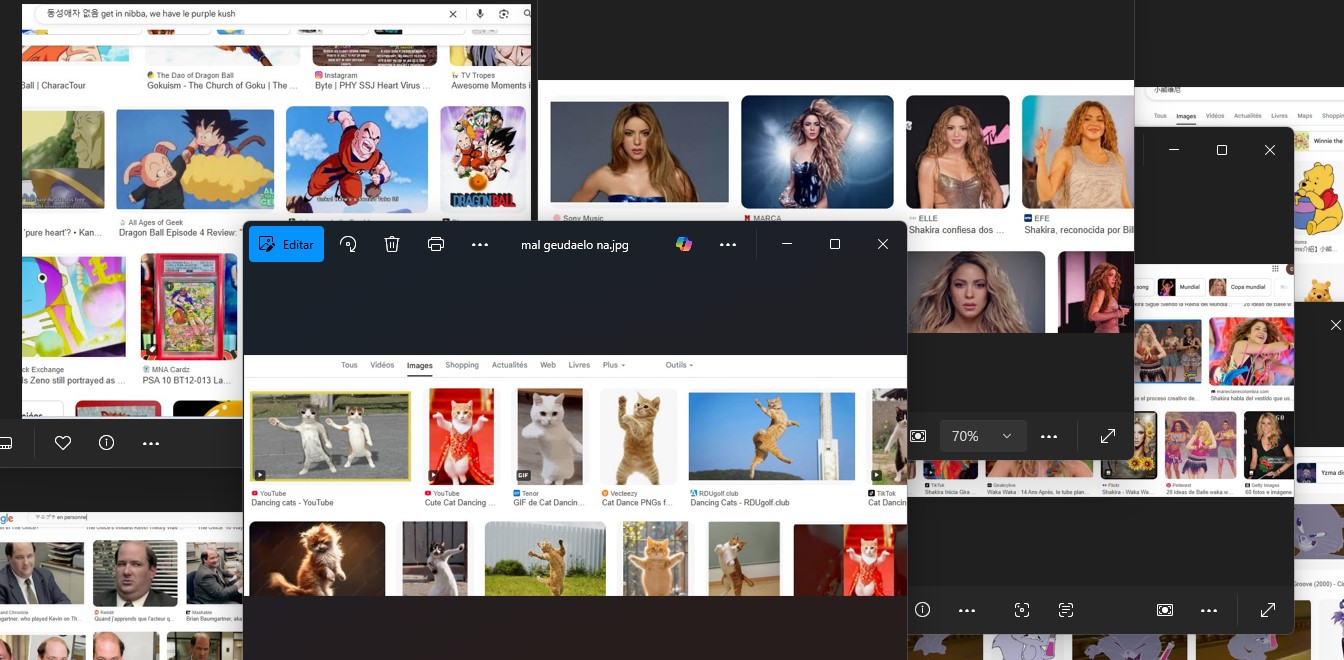Show file info beside the heart icon
Viewport: 1344px width, 660px height.
click(107, 443)
